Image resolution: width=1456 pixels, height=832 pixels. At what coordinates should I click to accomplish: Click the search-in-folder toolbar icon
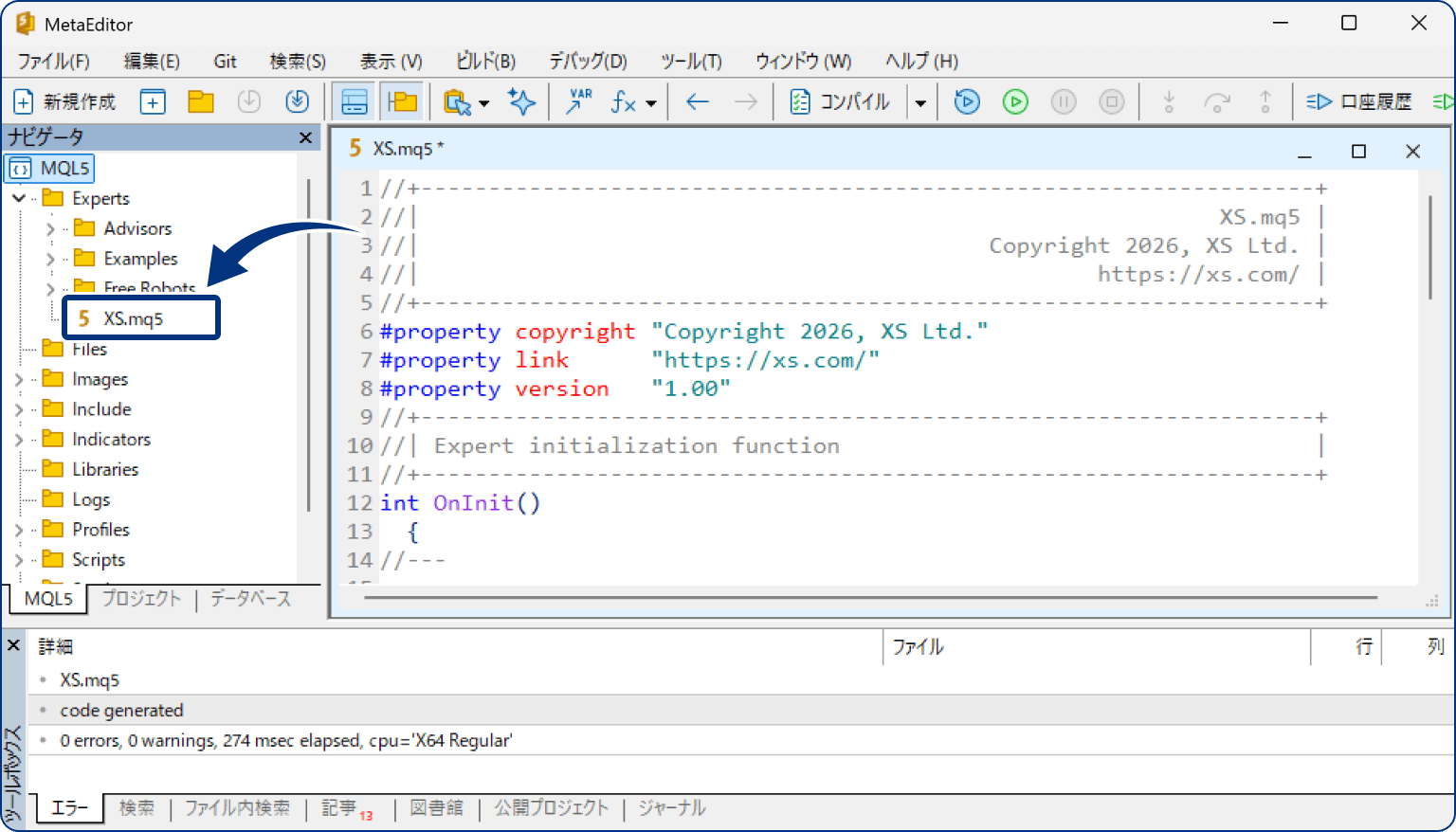pos(458,101)
